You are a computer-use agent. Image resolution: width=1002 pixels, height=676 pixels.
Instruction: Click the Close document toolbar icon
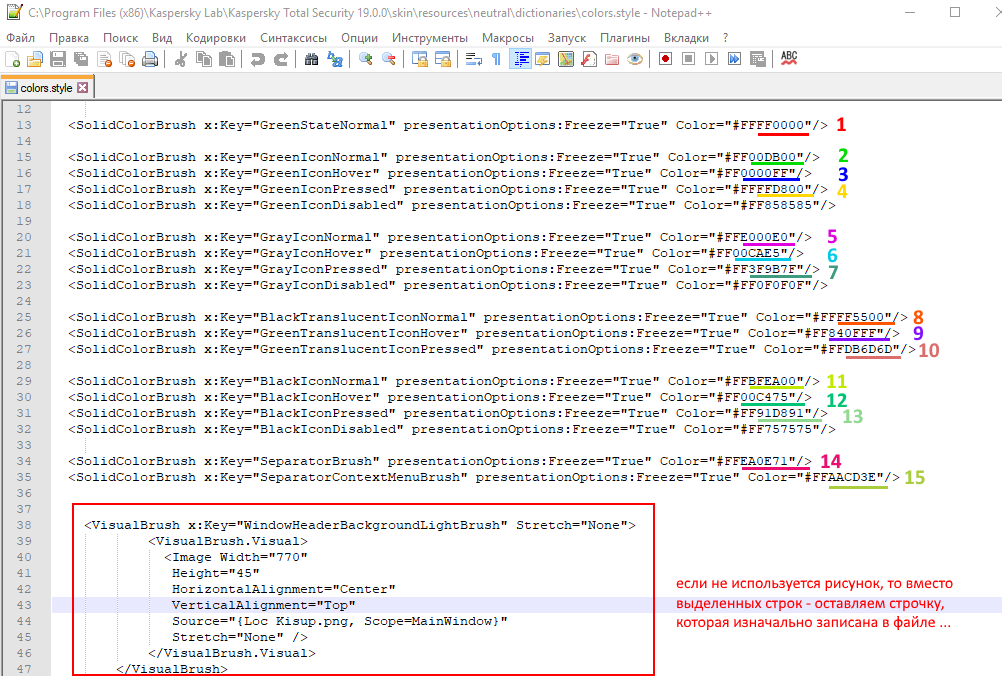coord(104,59)
